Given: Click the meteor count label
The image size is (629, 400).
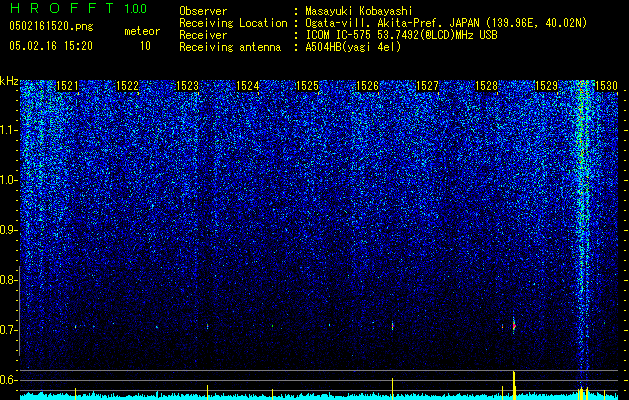Looking at the screenshot, I should pyautogui.click(x=142, y=31).
